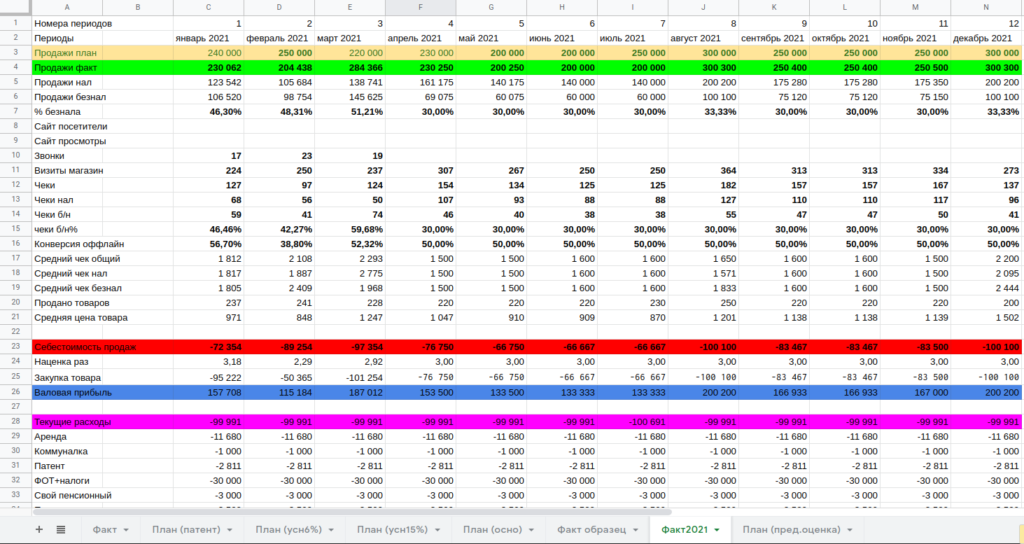Select column A header
Screen dimensions: 1024x544
tap(68, 7)
